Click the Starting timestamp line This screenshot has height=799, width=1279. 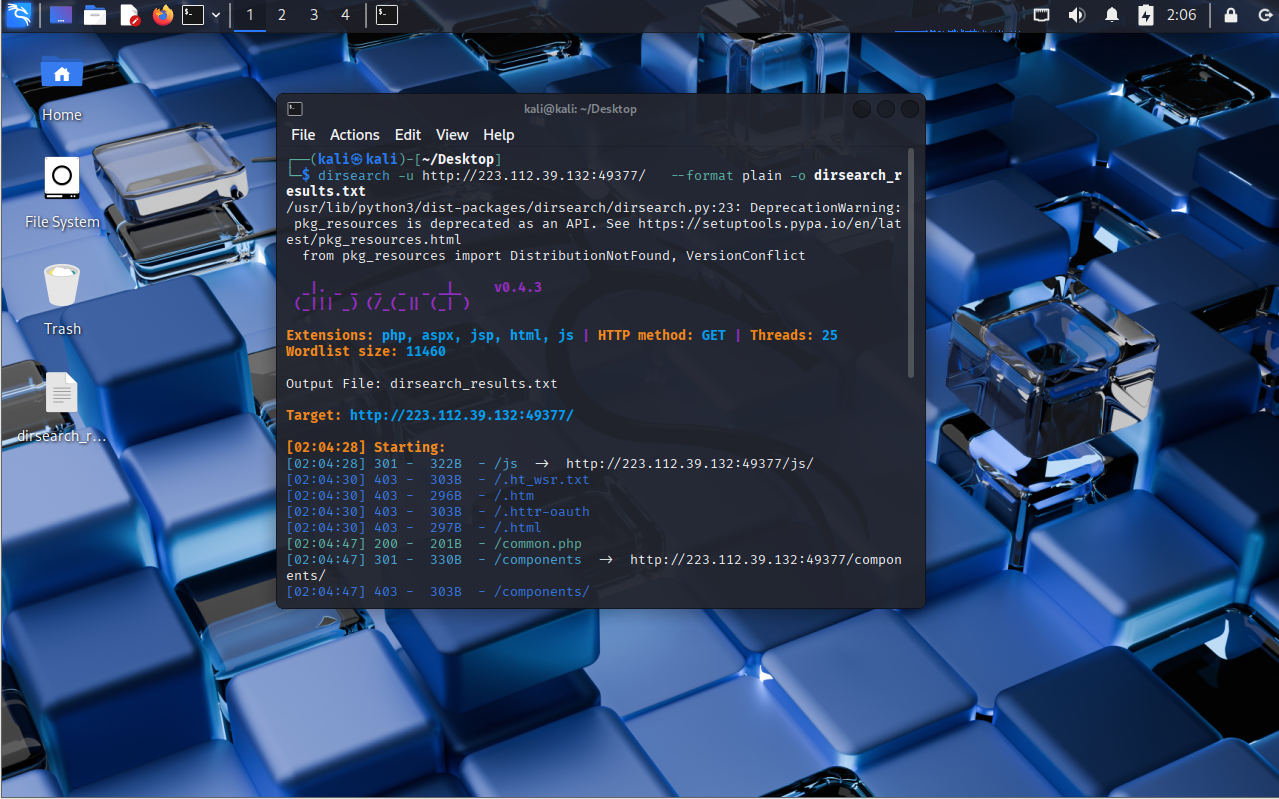(366, 447)
